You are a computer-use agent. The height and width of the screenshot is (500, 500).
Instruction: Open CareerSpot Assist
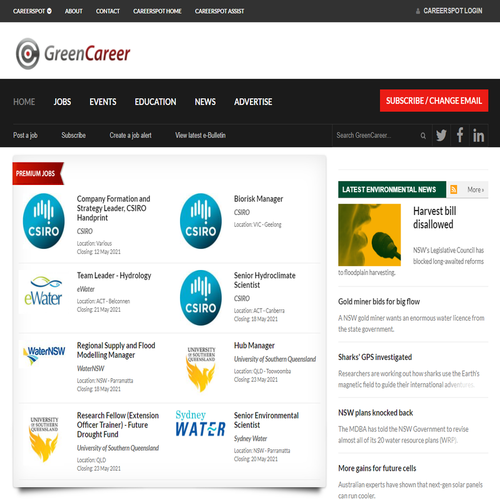219,11
